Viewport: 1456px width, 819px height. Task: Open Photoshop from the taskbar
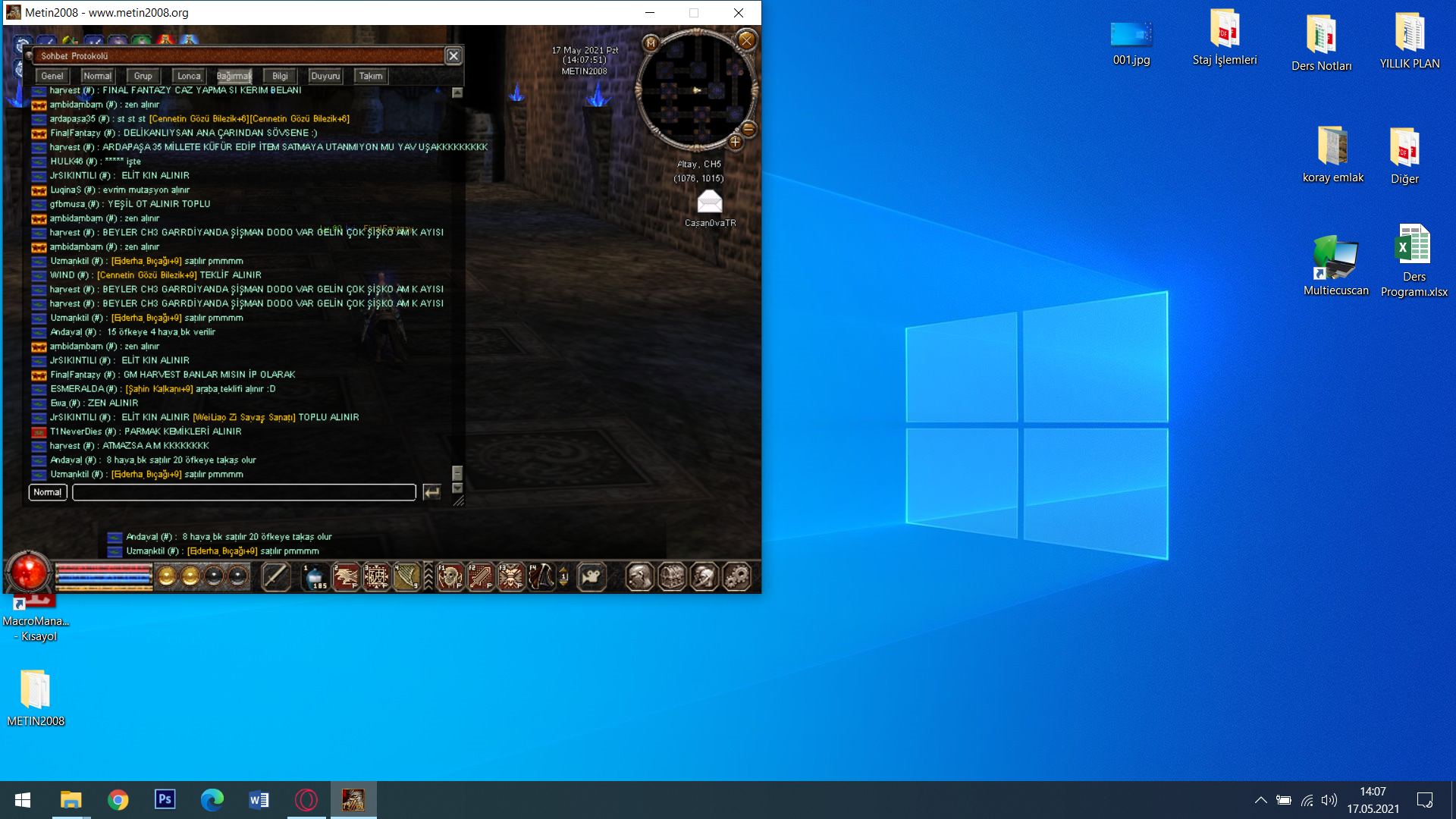tap(165, 800)
